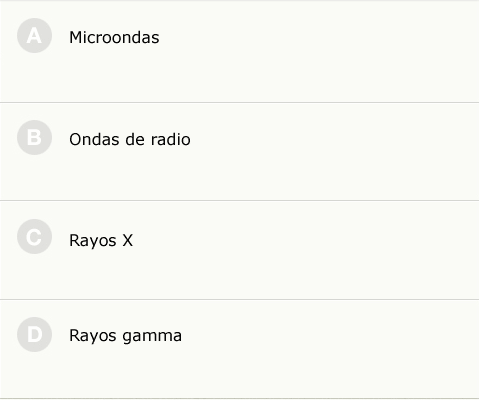
Task: Mark the round D option badge
Action: (x=34, y=334)
